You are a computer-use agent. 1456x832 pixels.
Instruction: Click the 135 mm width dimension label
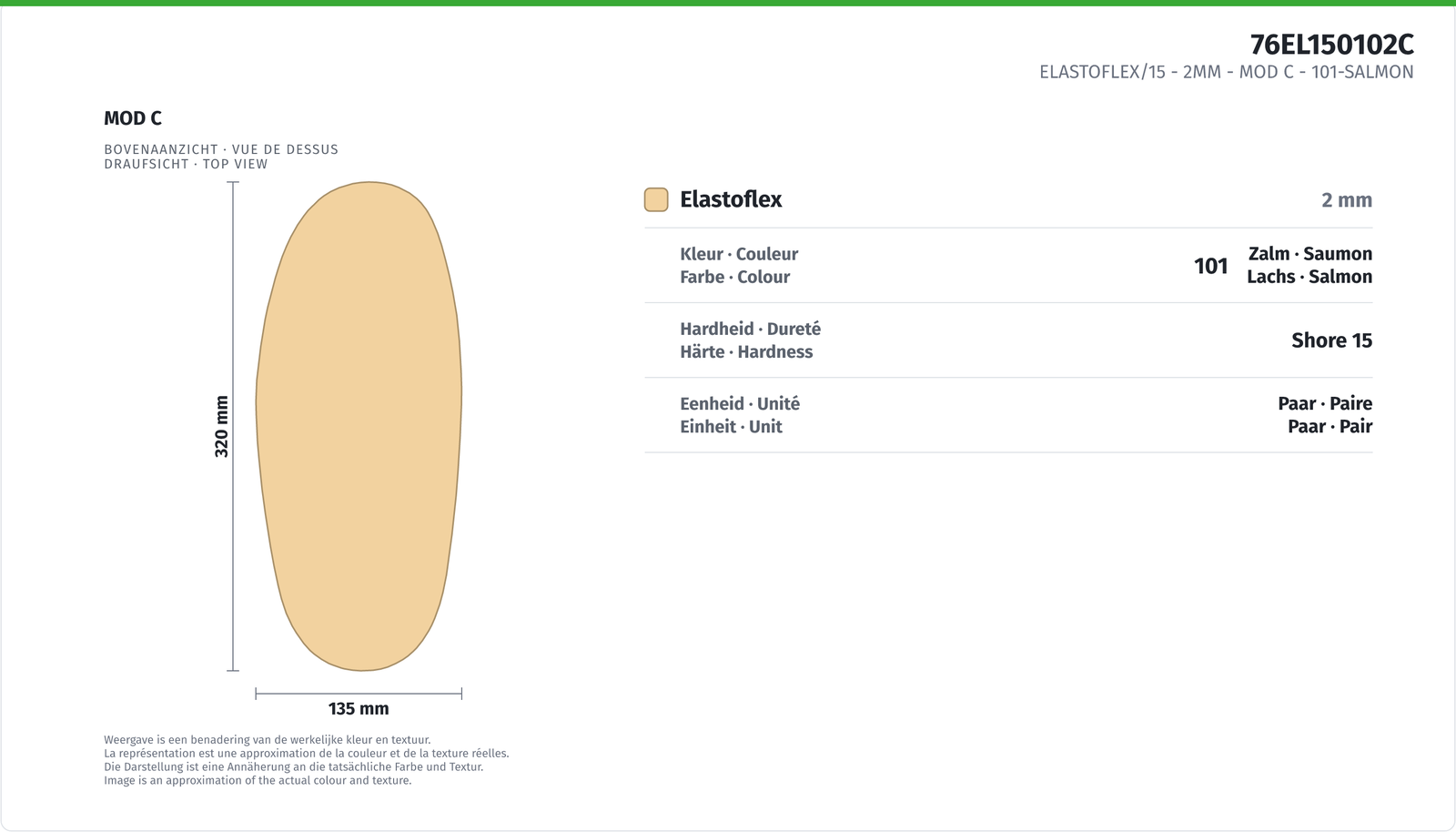[x=359, y=708]
